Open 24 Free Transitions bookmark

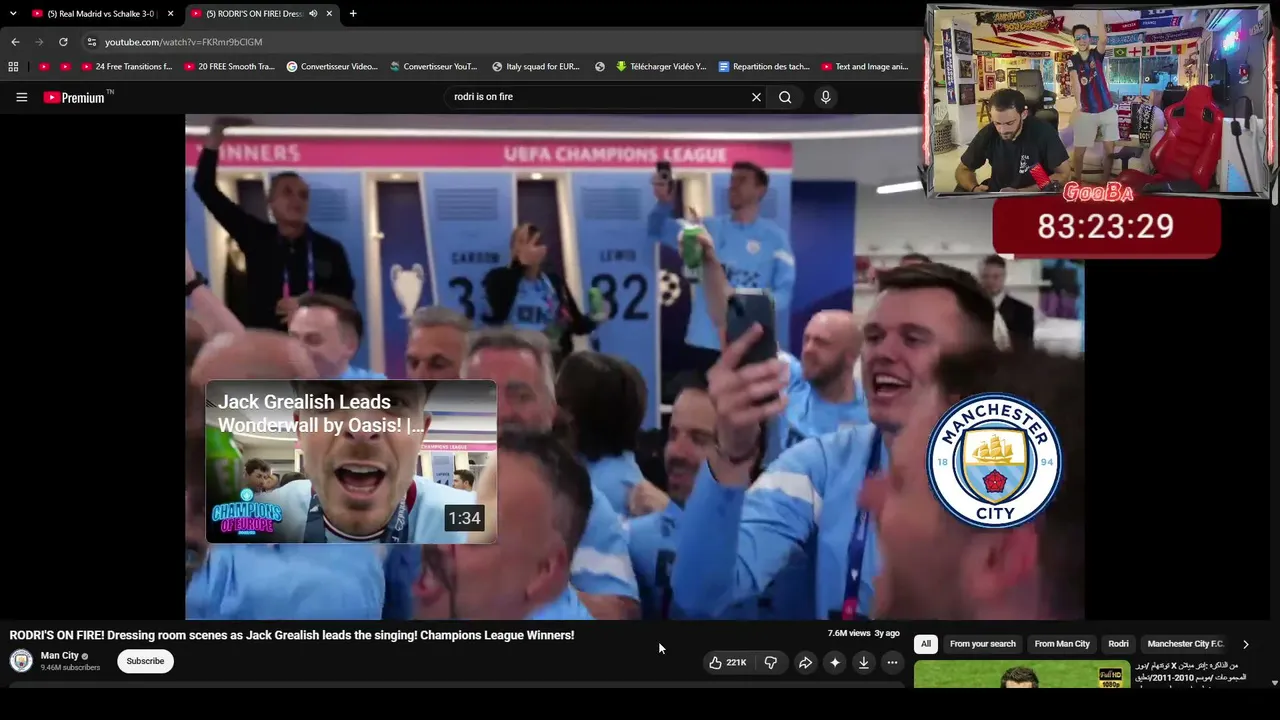tap(127, 67)
